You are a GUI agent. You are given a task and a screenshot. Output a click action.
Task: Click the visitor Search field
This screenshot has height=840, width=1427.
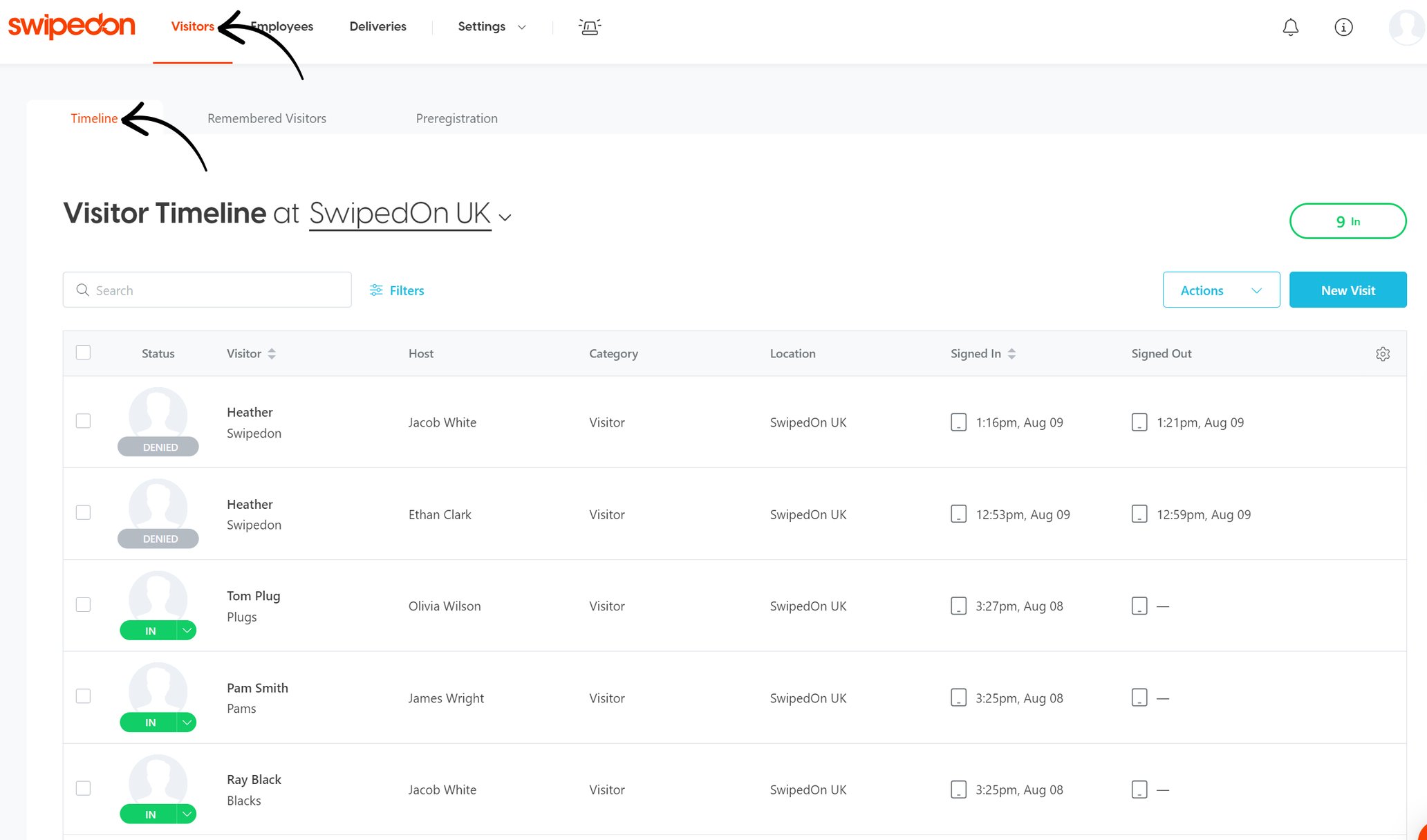pyautogui.click(x=207, y=290)
